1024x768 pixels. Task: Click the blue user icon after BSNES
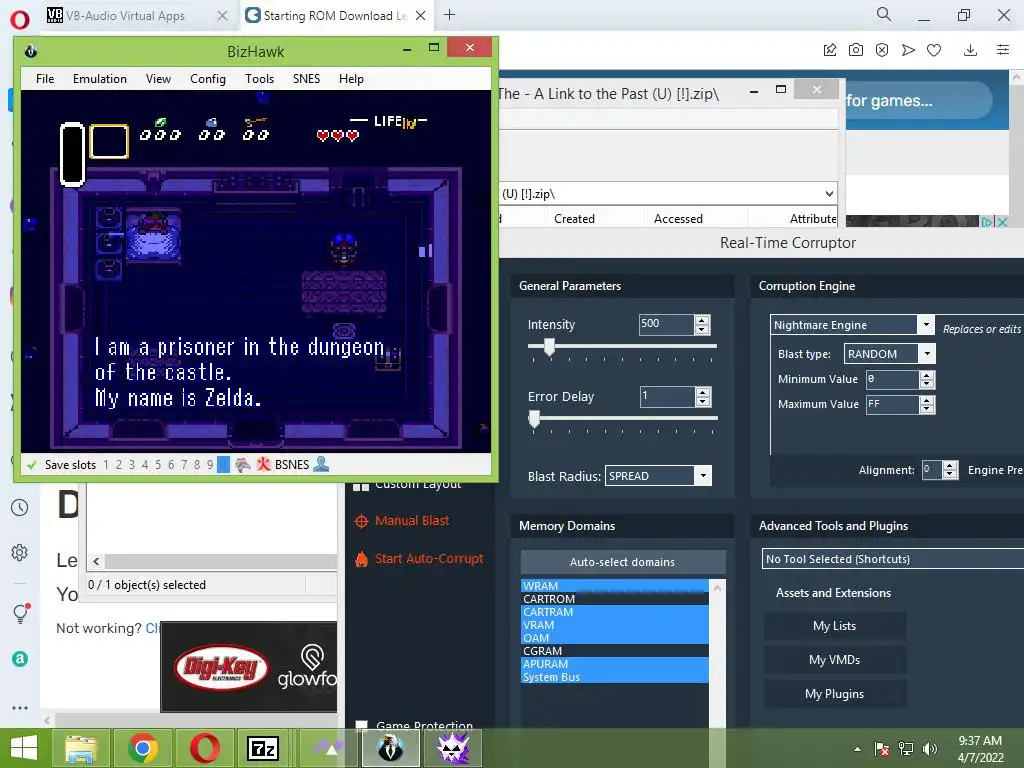point(321,464)
